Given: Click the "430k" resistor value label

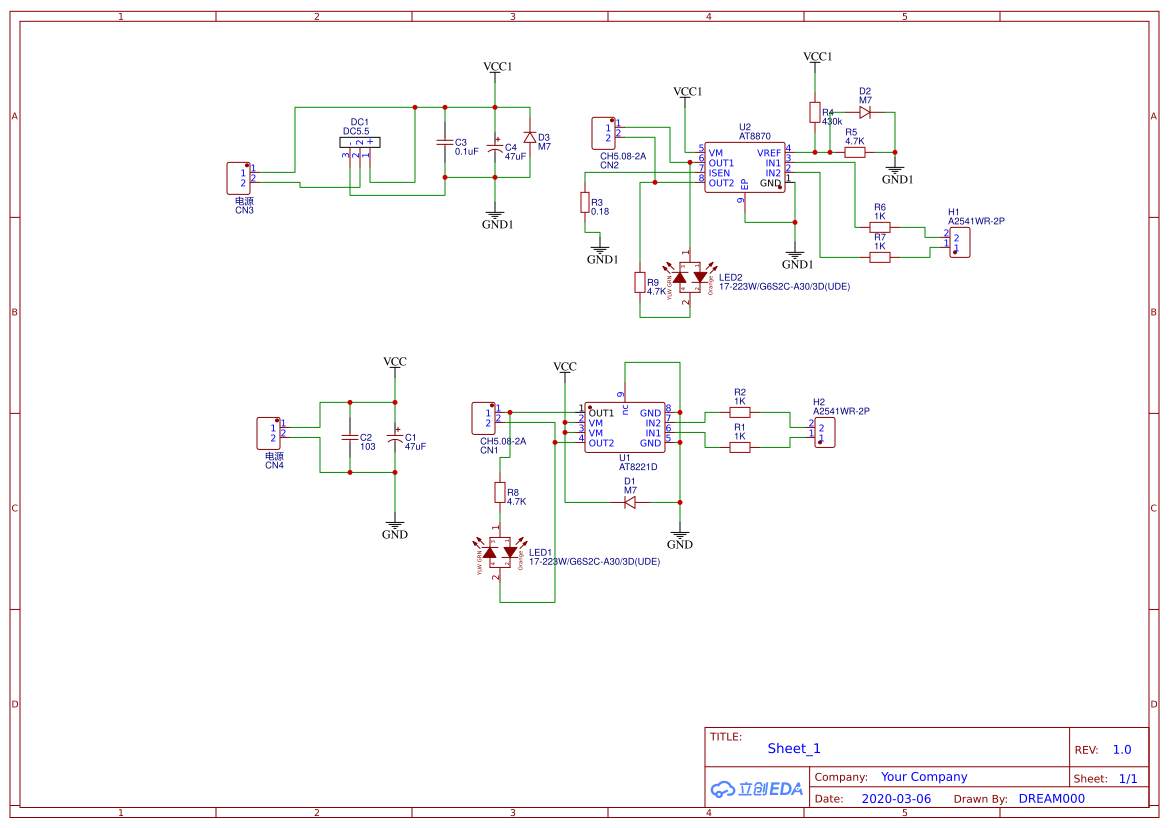Looking at the screenshot, I should click(832, 121).
